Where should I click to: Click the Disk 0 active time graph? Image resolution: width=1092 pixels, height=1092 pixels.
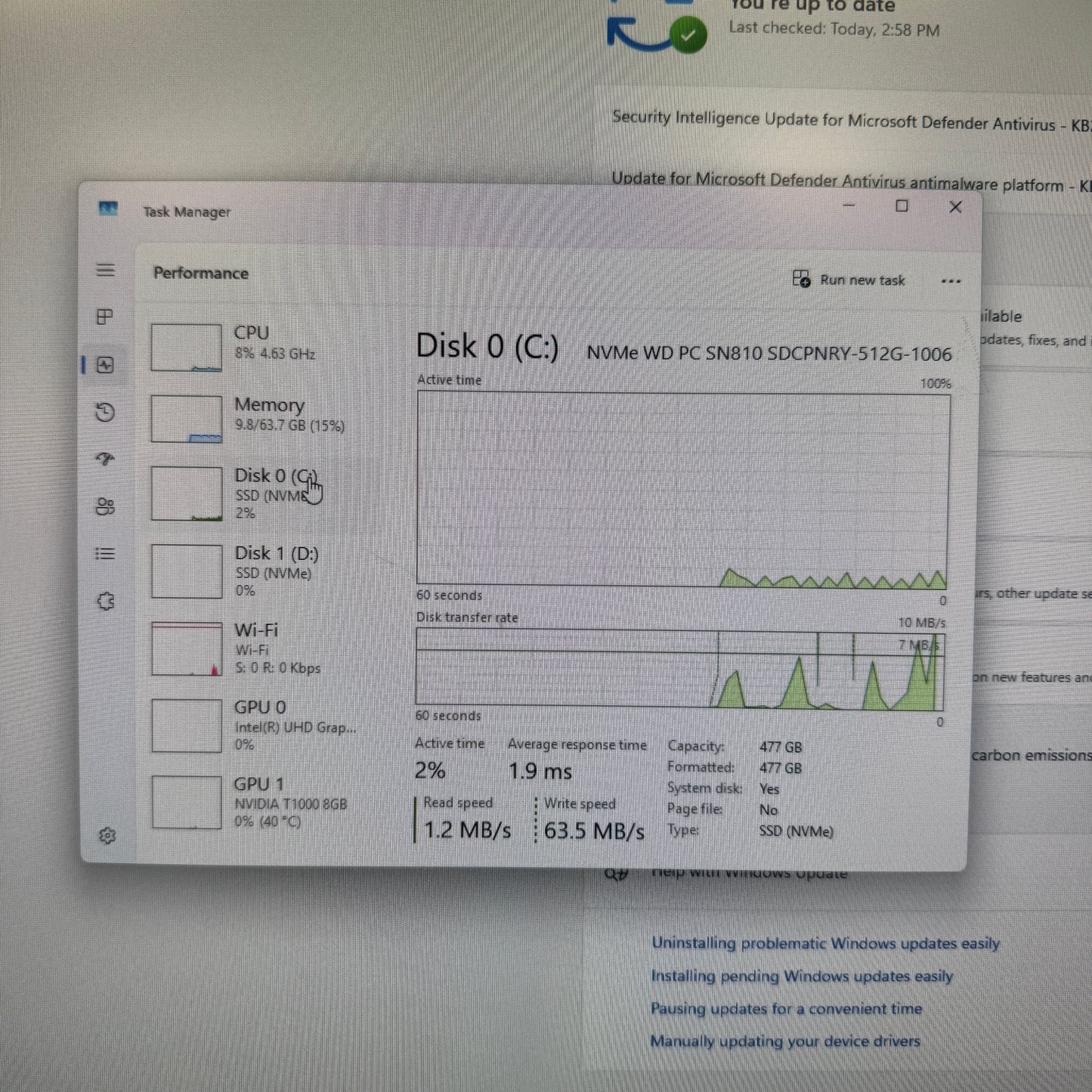pyautogui.click(x=683, y=490)
